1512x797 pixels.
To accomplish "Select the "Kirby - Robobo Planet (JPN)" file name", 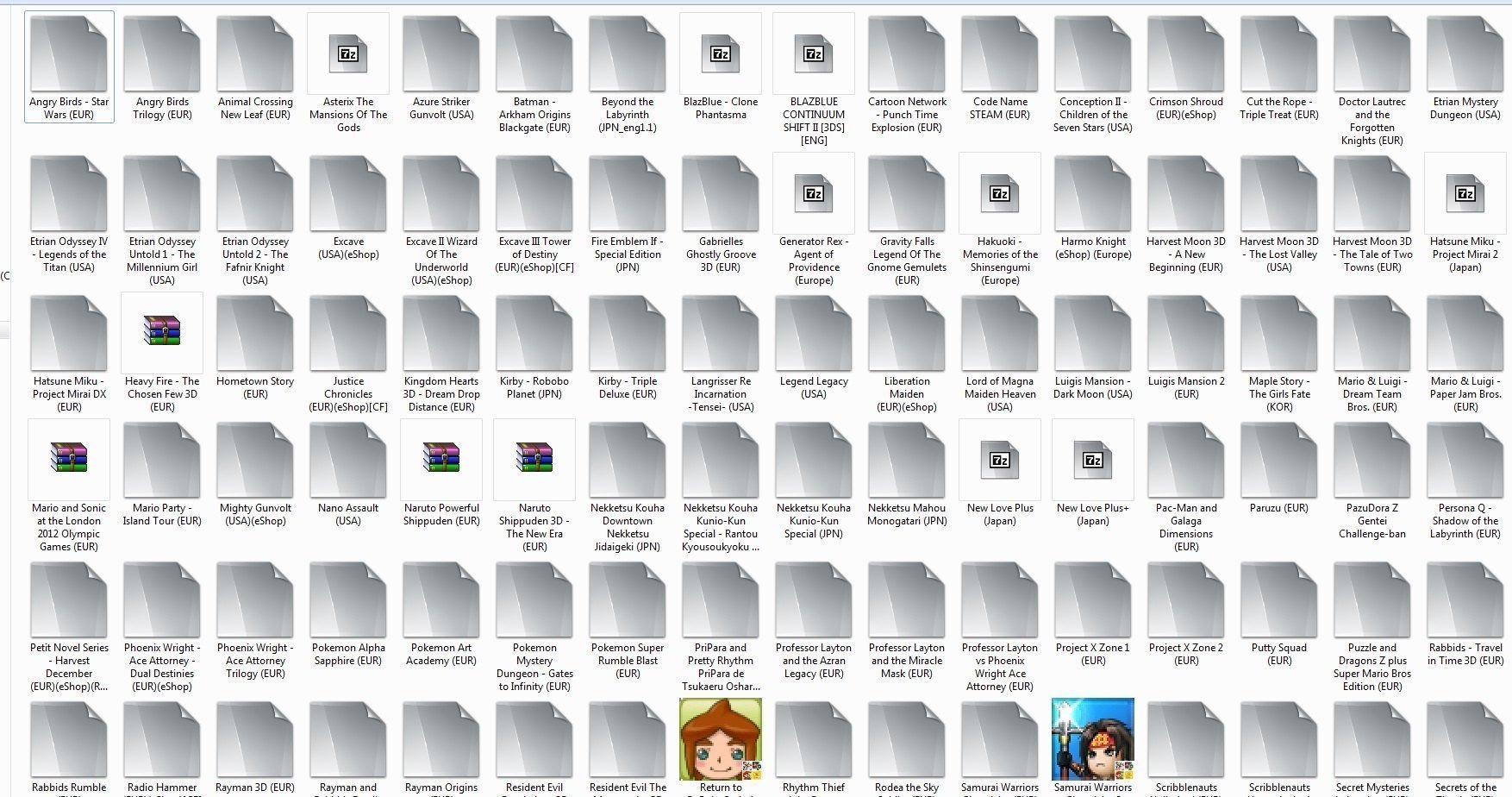I will pos(534,387).
